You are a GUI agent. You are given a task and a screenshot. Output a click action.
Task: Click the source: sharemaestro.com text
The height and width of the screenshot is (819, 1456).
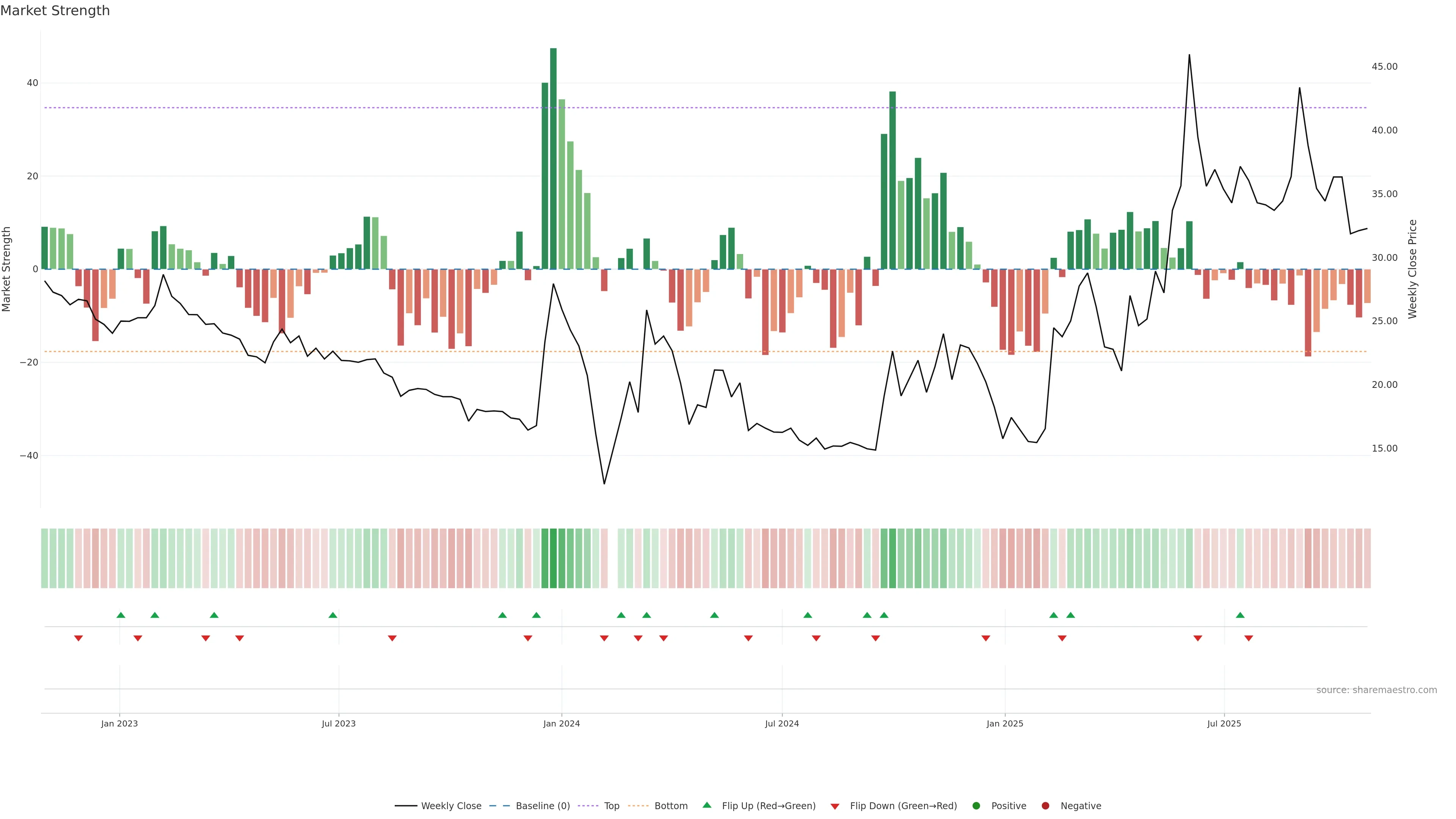[1376, 690]
